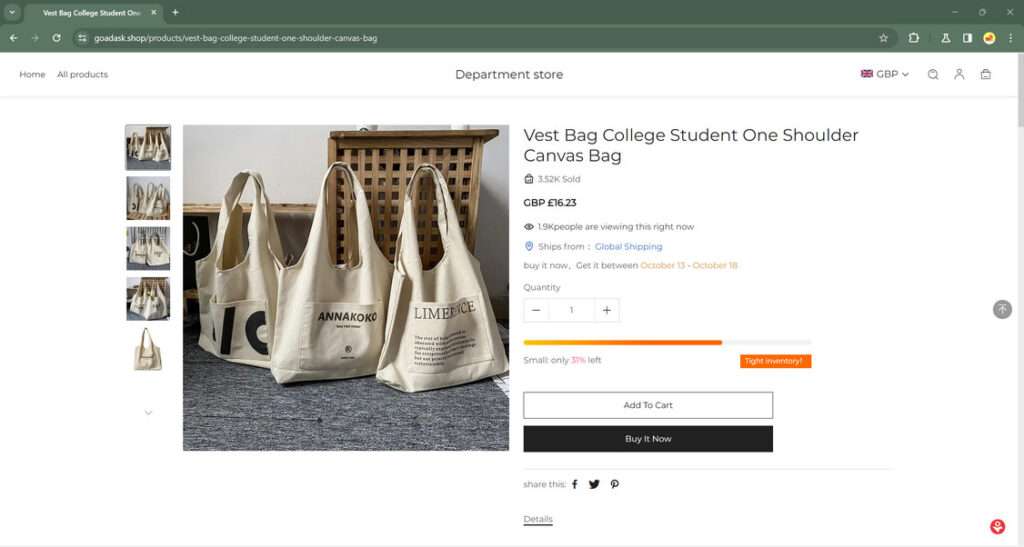Reload the page
Viewport: 1024px width, 547px height.
coord(56,38)
